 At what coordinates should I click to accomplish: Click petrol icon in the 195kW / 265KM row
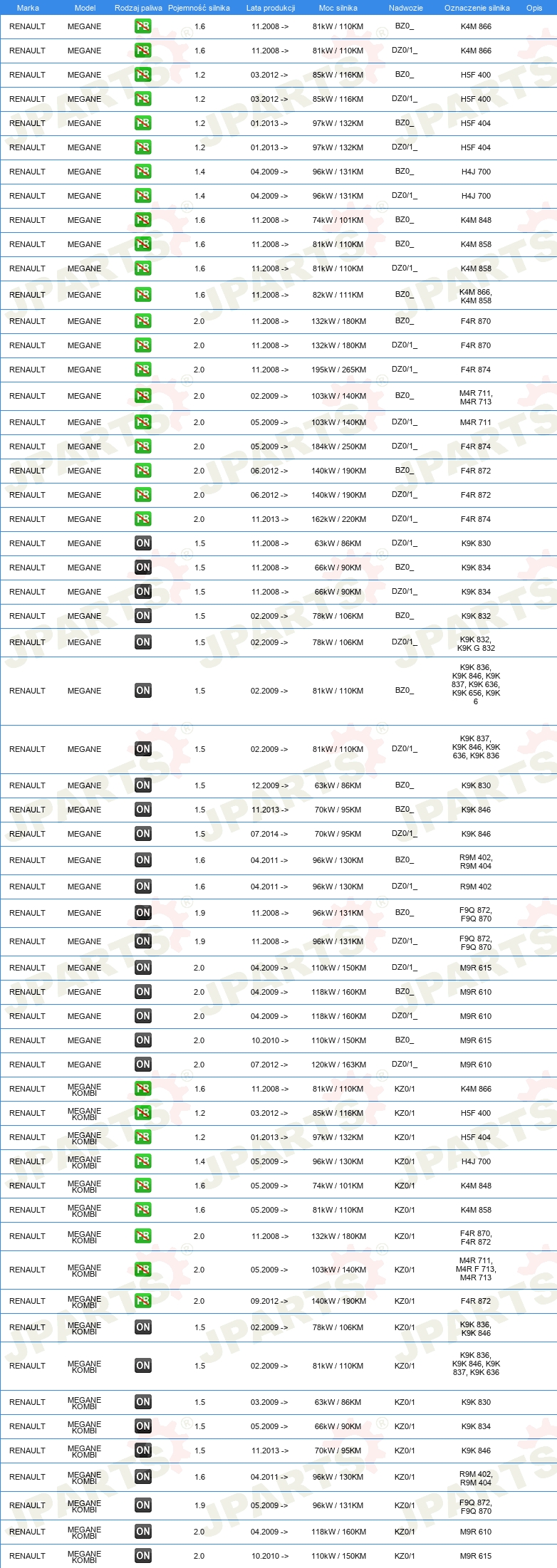[x=142, y=370]
